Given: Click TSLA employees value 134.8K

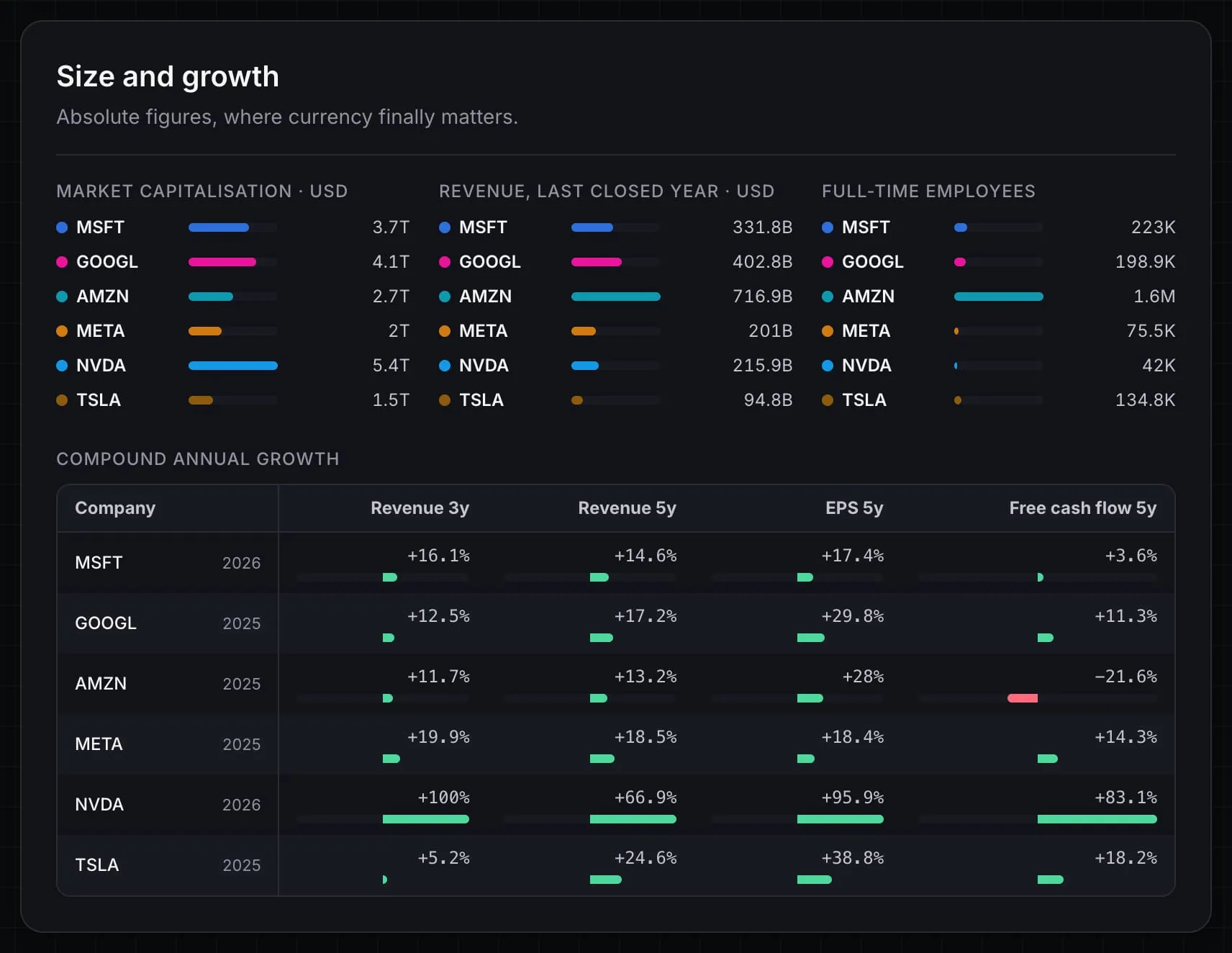Looking at the screenshot, I should tap(1146, 400).
